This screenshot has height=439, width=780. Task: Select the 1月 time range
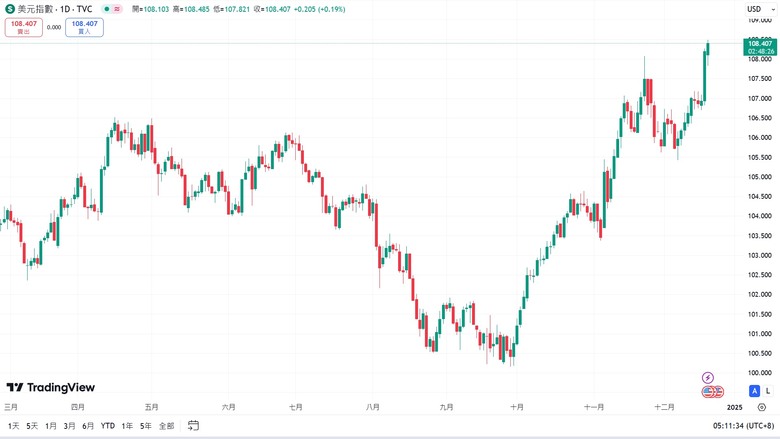pos(51,426)
